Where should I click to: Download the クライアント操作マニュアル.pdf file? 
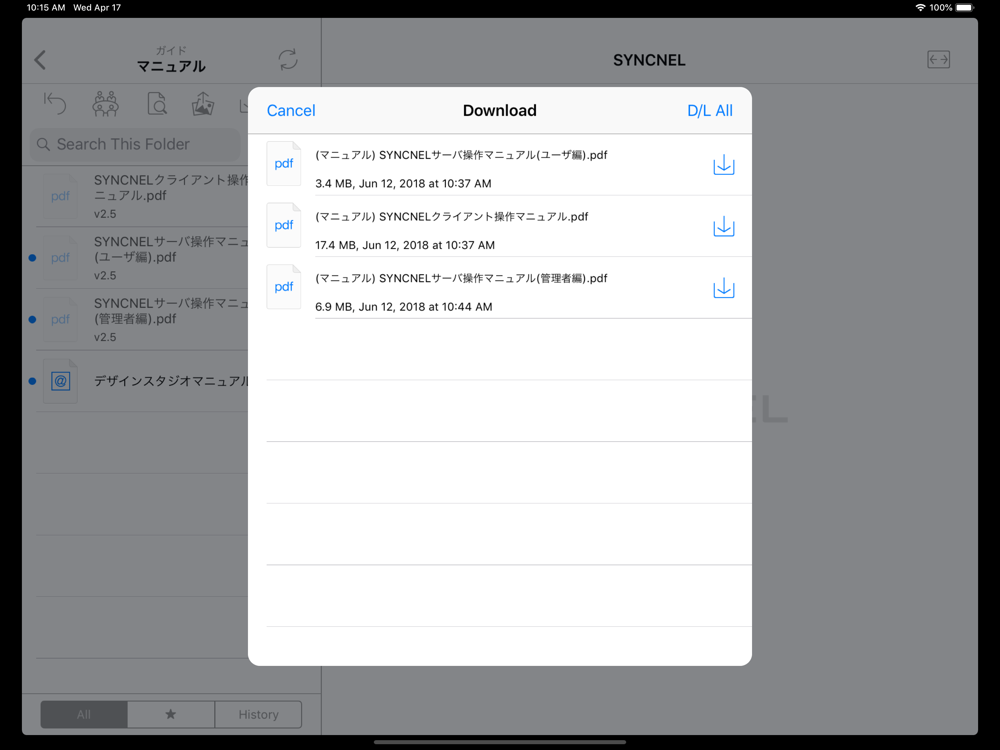[723, 226]
